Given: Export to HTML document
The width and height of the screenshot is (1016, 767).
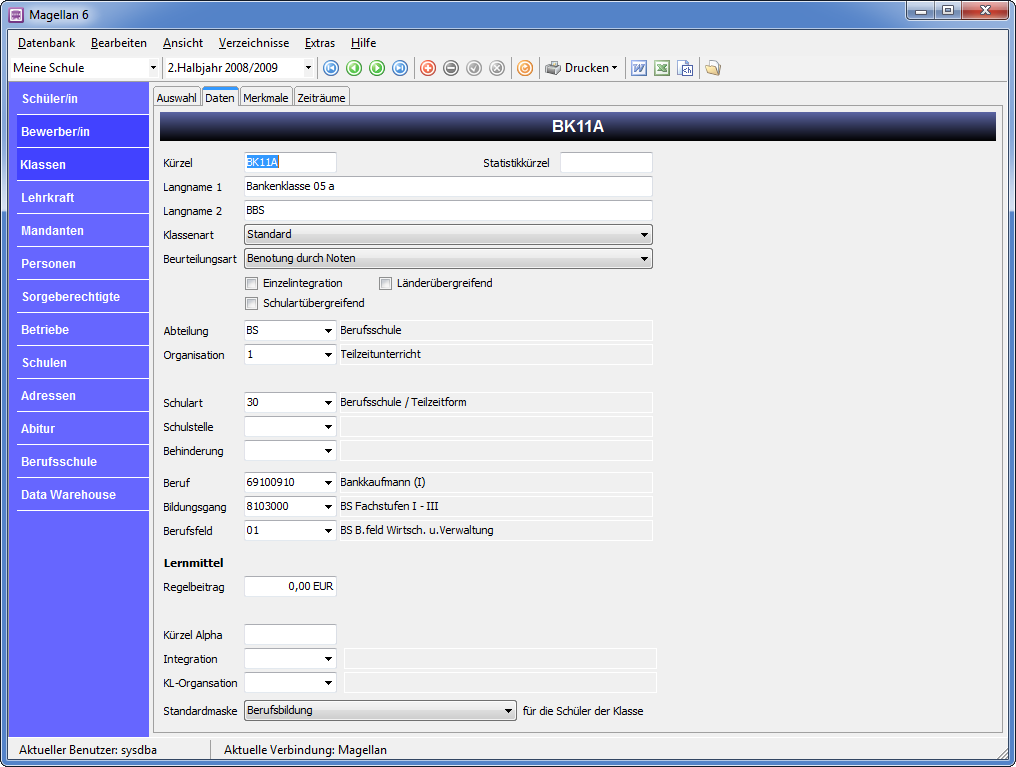Looking at the screenshot, I should pyautogui.click(x=685, y=68).
